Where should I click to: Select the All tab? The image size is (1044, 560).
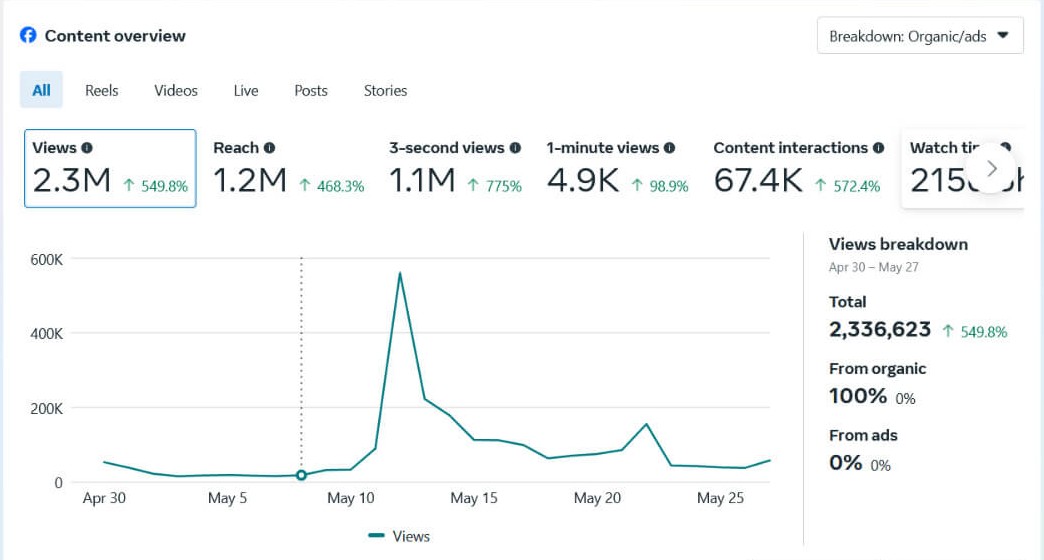pyautogui.click(x=41, y=90)
